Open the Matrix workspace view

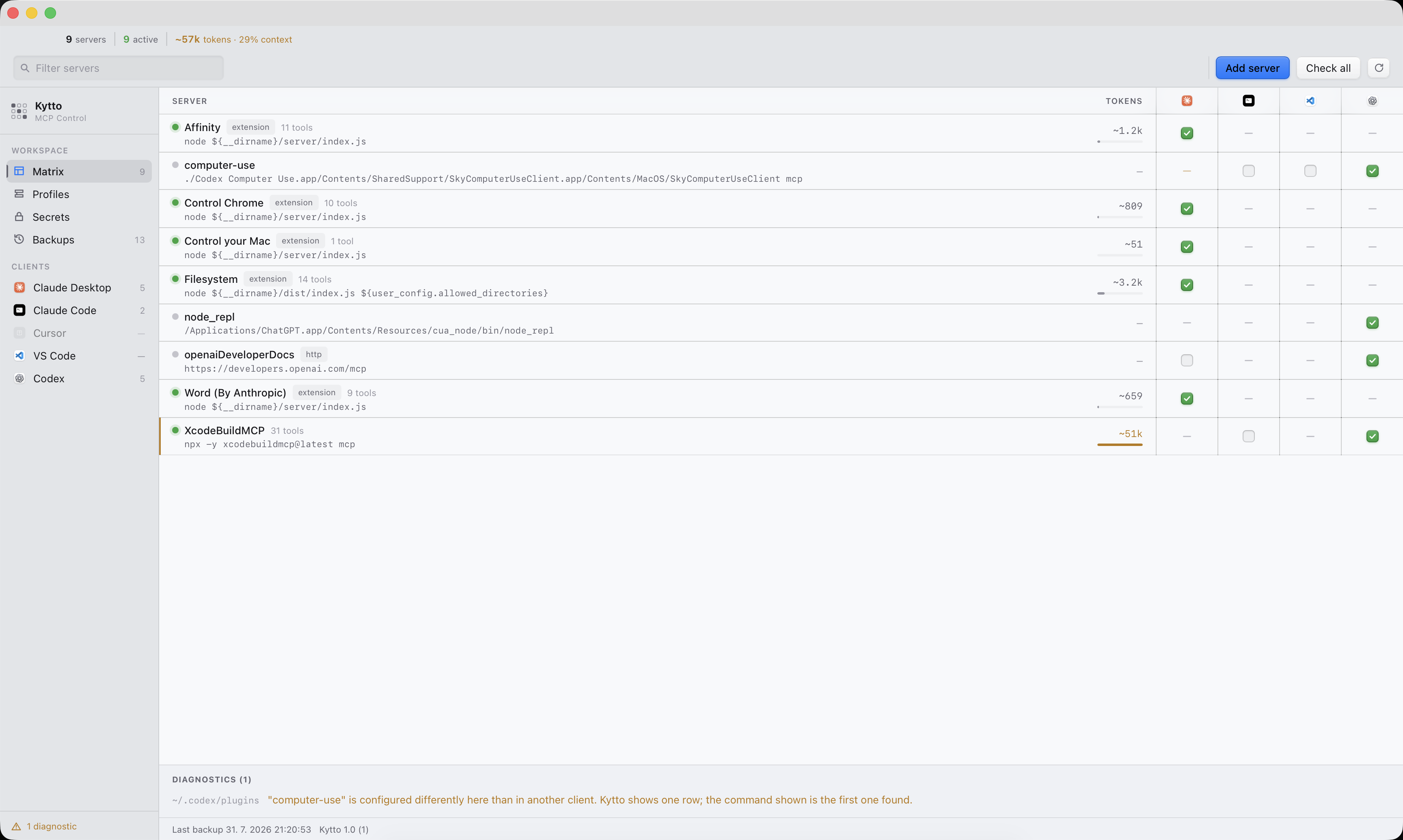[x=79, y=172]
